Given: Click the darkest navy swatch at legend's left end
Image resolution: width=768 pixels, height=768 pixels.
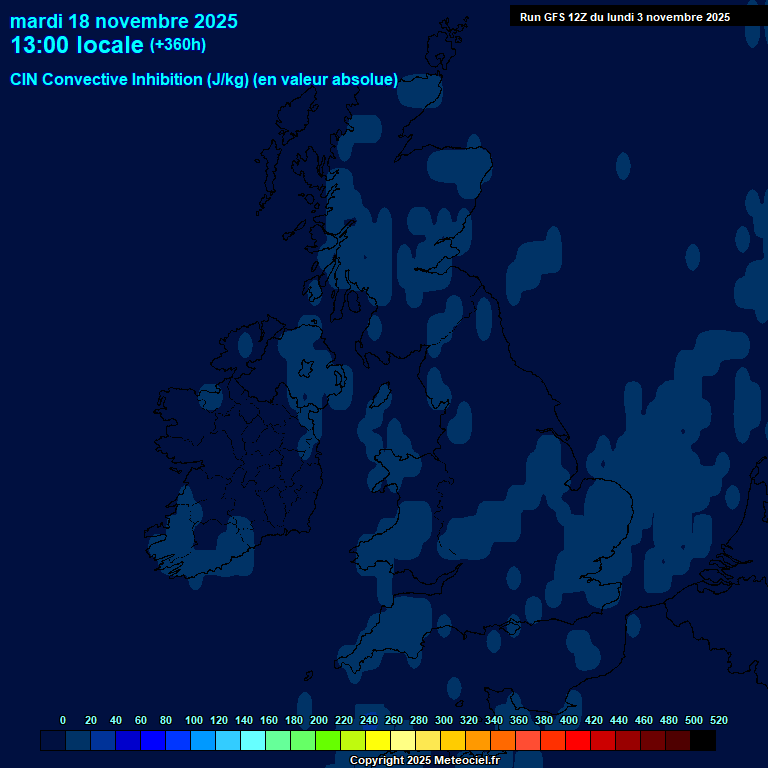Looking at the screenshot, I should pos(53,741).
